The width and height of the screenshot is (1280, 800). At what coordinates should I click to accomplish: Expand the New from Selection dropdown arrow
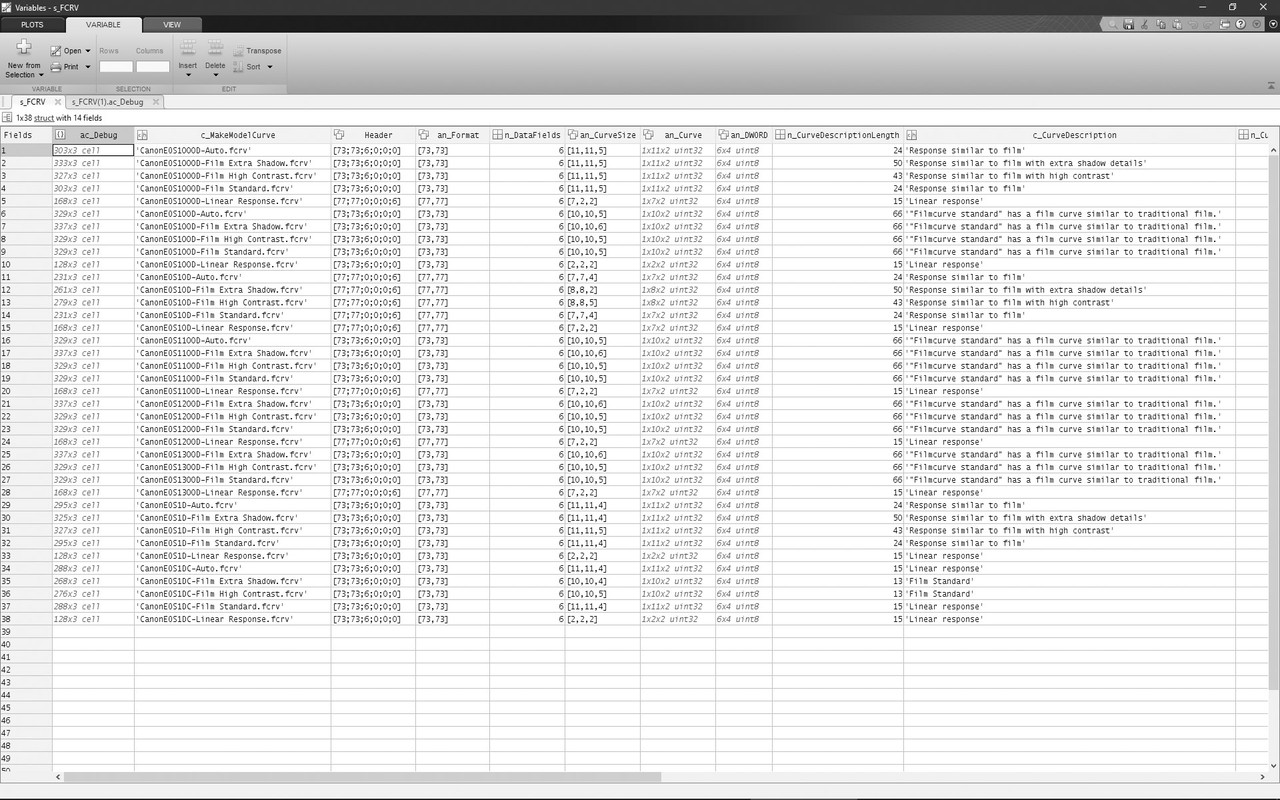pyautogui.click(x=39, y=75)
